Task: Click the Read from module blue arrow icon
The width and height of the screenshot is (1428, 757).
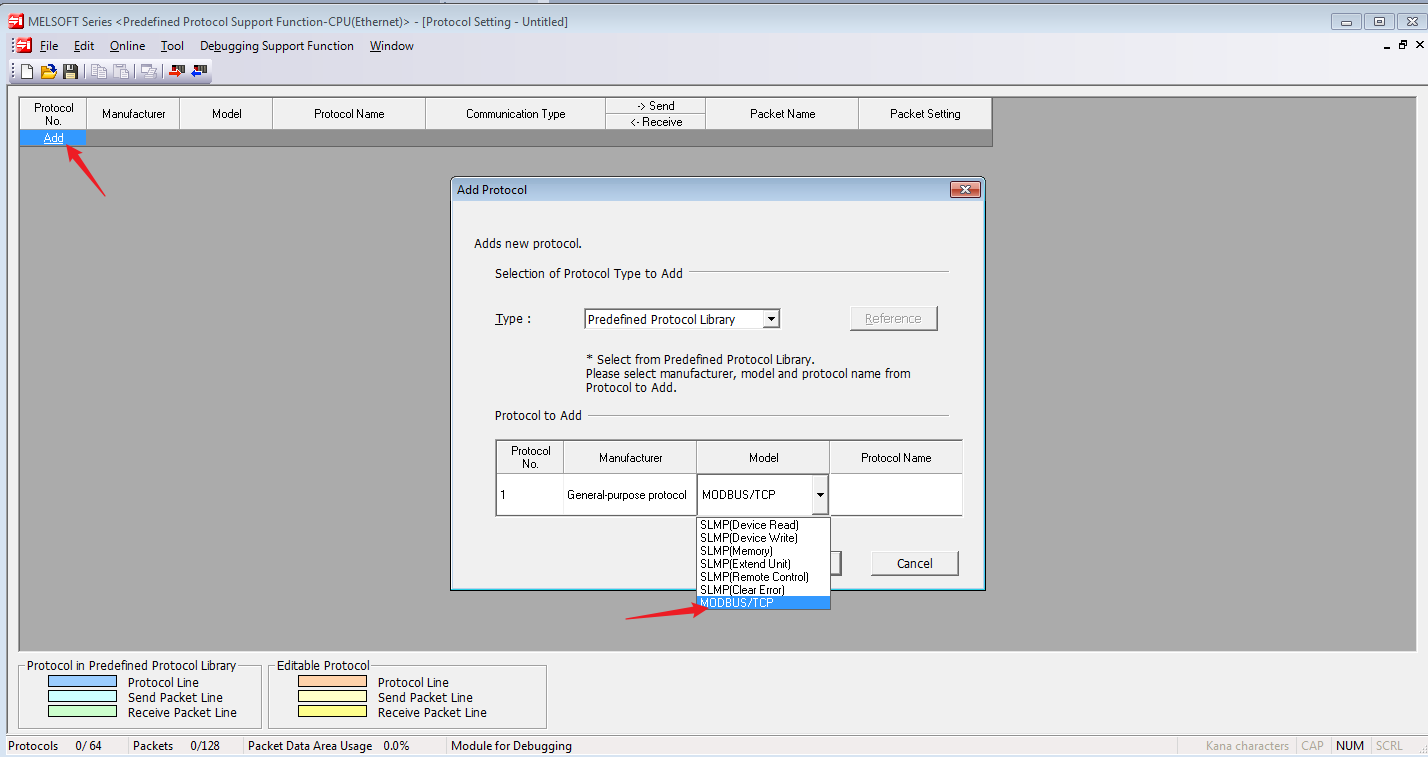Action: [199, 71]
